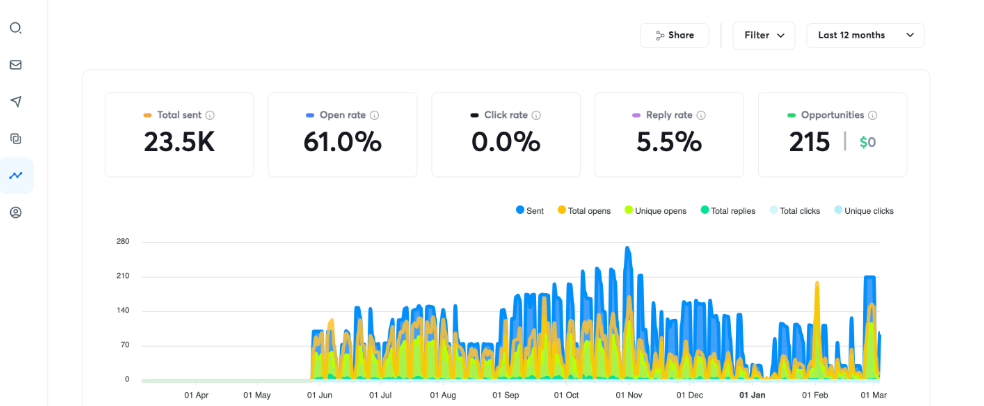Click the Open rate 61.0% value
This screenshot has width=984, height=406.
[343, 143]
